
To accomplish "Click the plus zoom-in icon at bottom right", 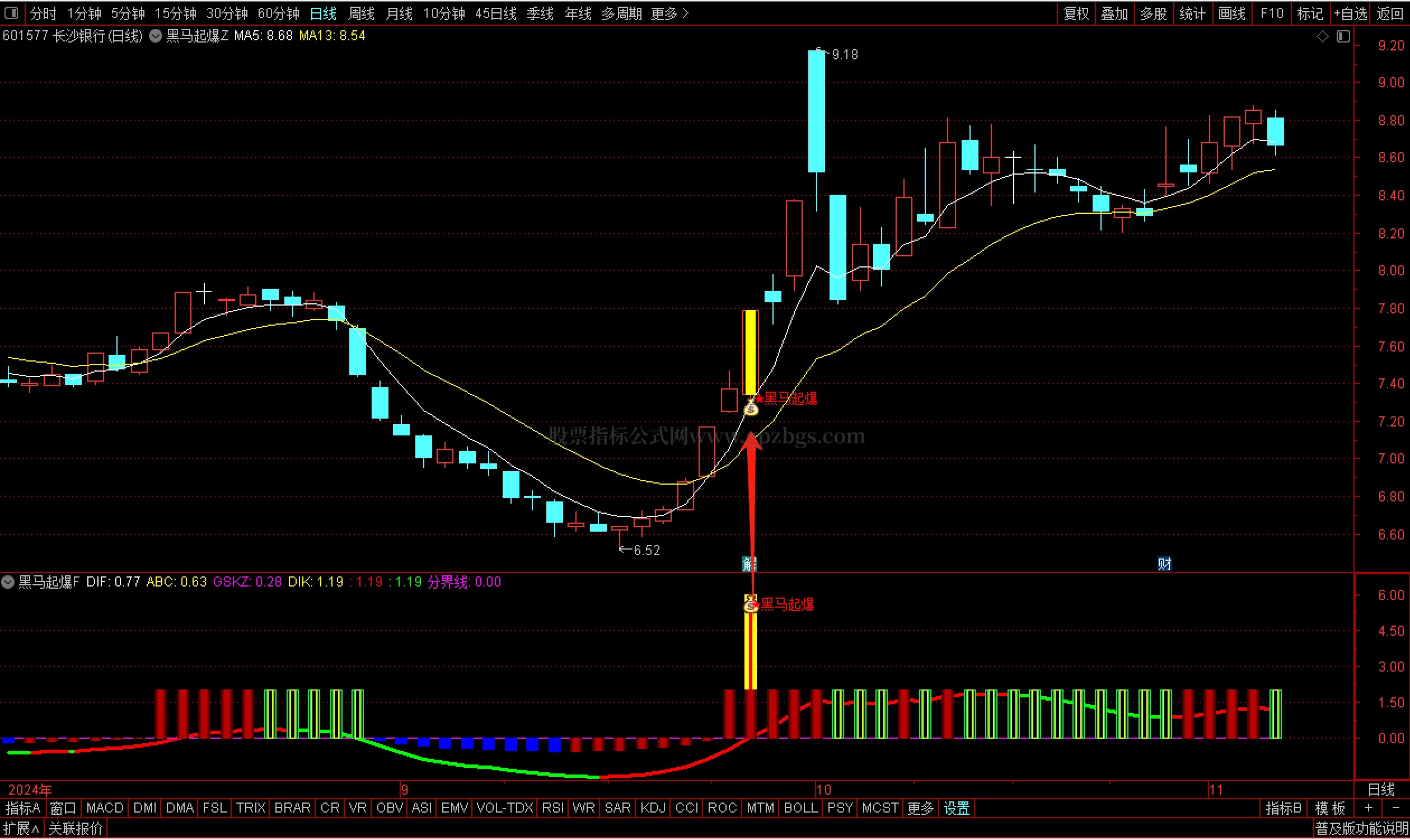I will pyautogui.click(x=1368, y=808).
